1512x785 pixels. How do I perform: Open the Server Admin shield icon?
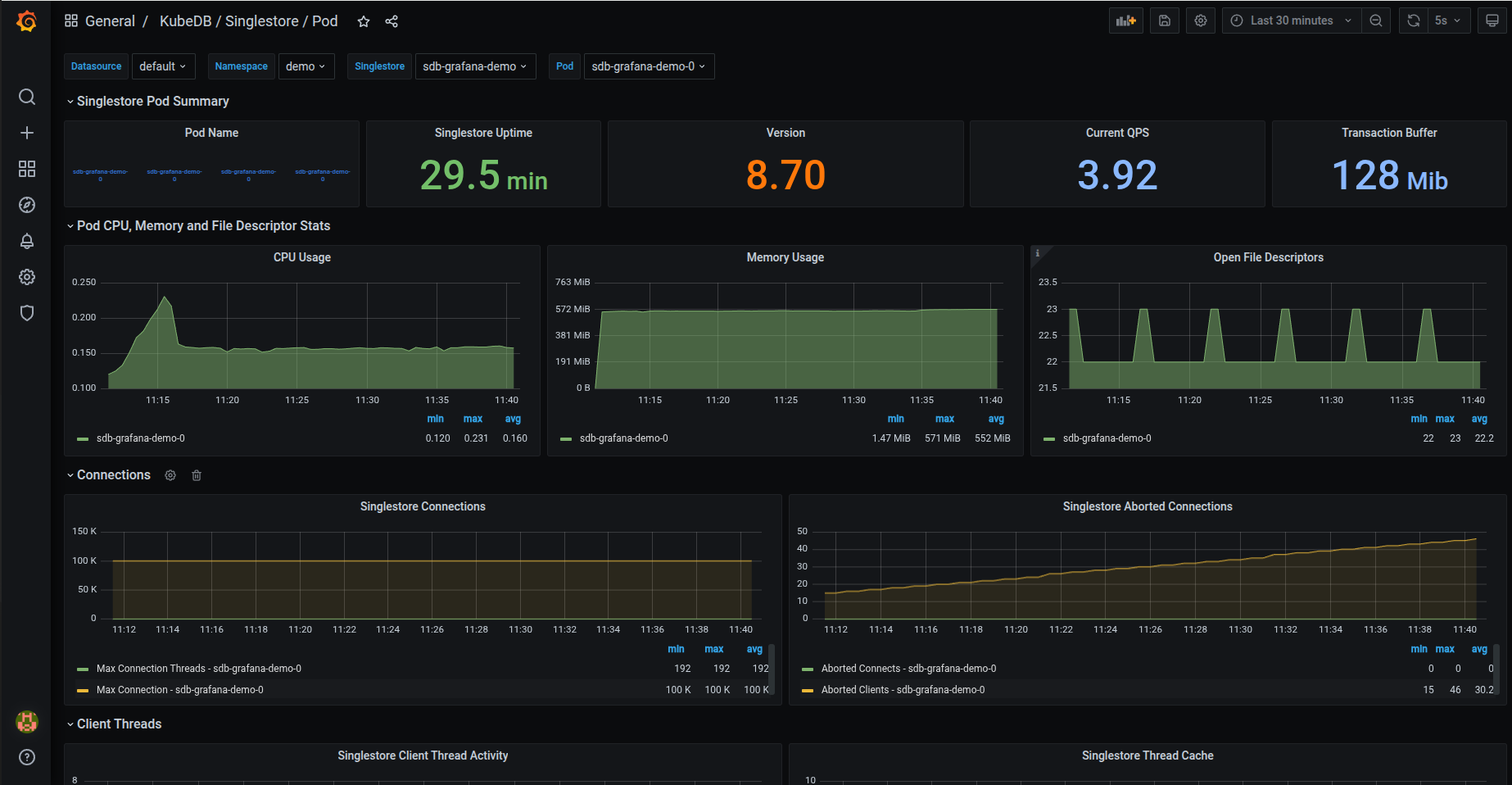point(27,313)
